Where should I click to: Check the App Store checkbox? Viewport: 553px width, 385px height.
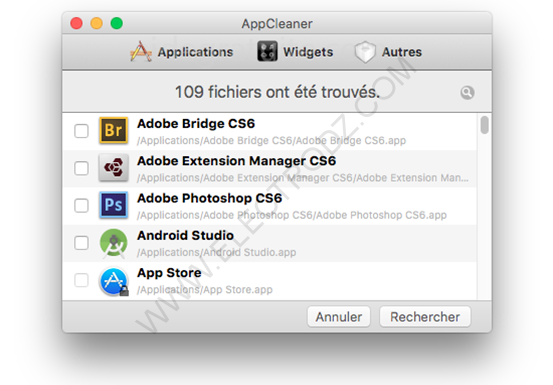[81, 280]
